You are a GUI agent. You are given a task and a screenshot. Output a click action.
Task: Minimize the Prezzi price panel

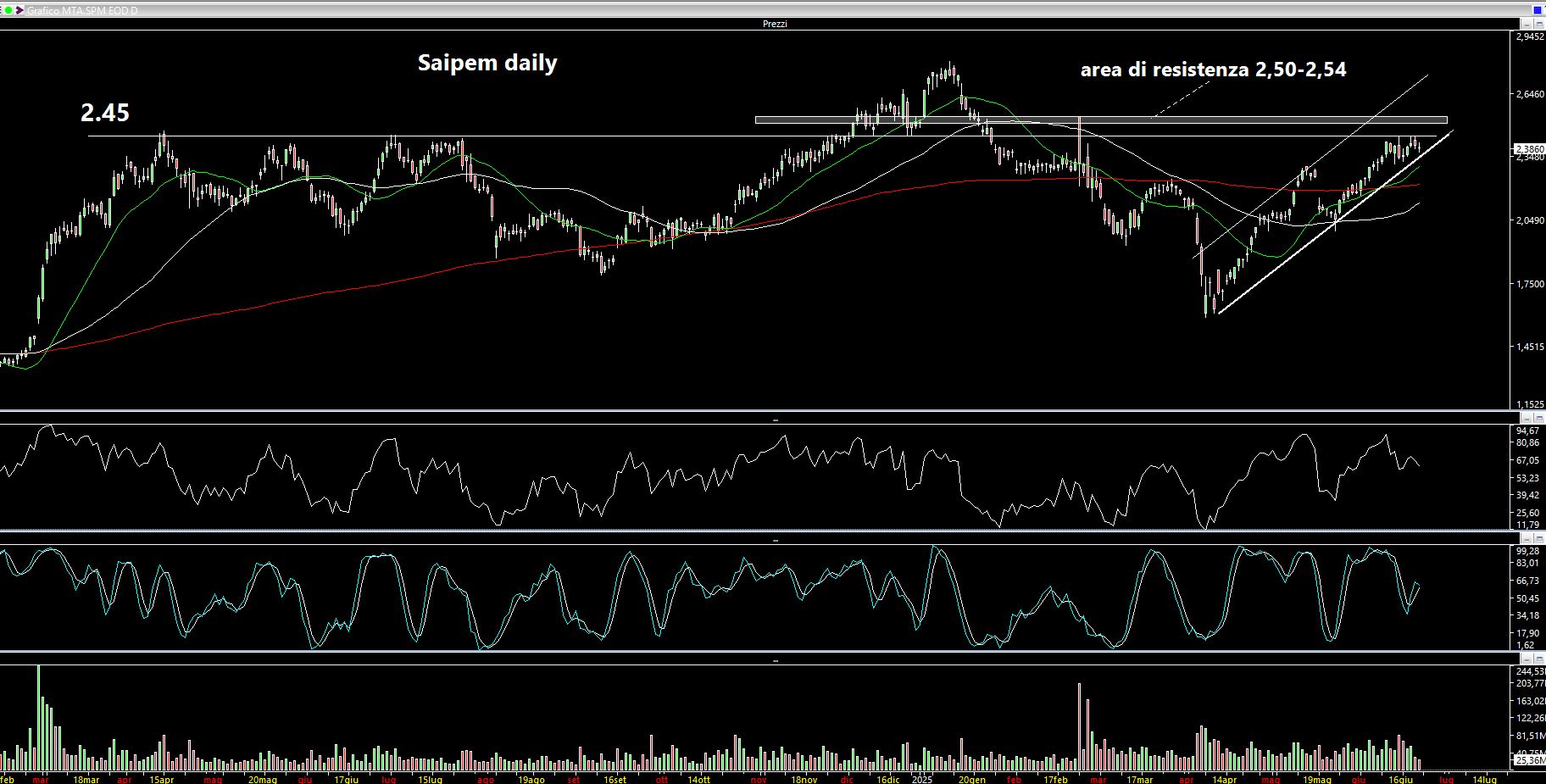tap(1527, 24)
